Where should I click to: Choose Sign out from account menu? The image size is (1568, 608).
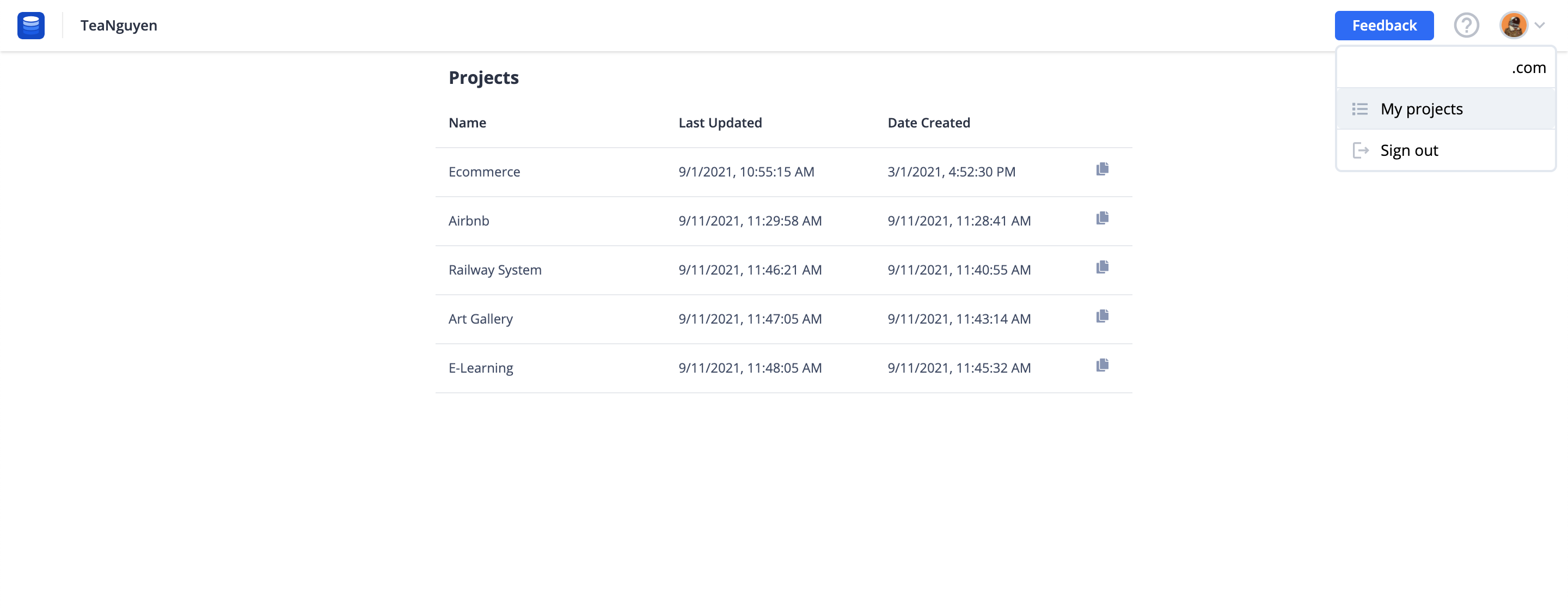click(1445, 150)
